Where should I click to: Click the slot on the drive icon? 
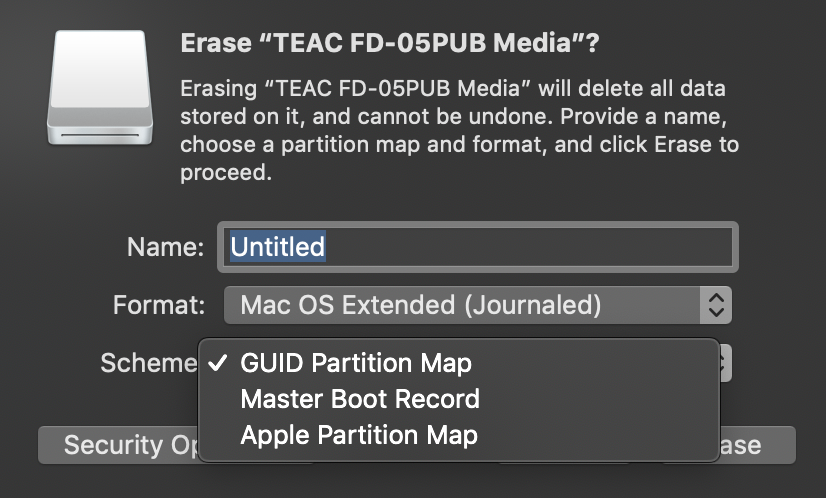pos(100,135)
